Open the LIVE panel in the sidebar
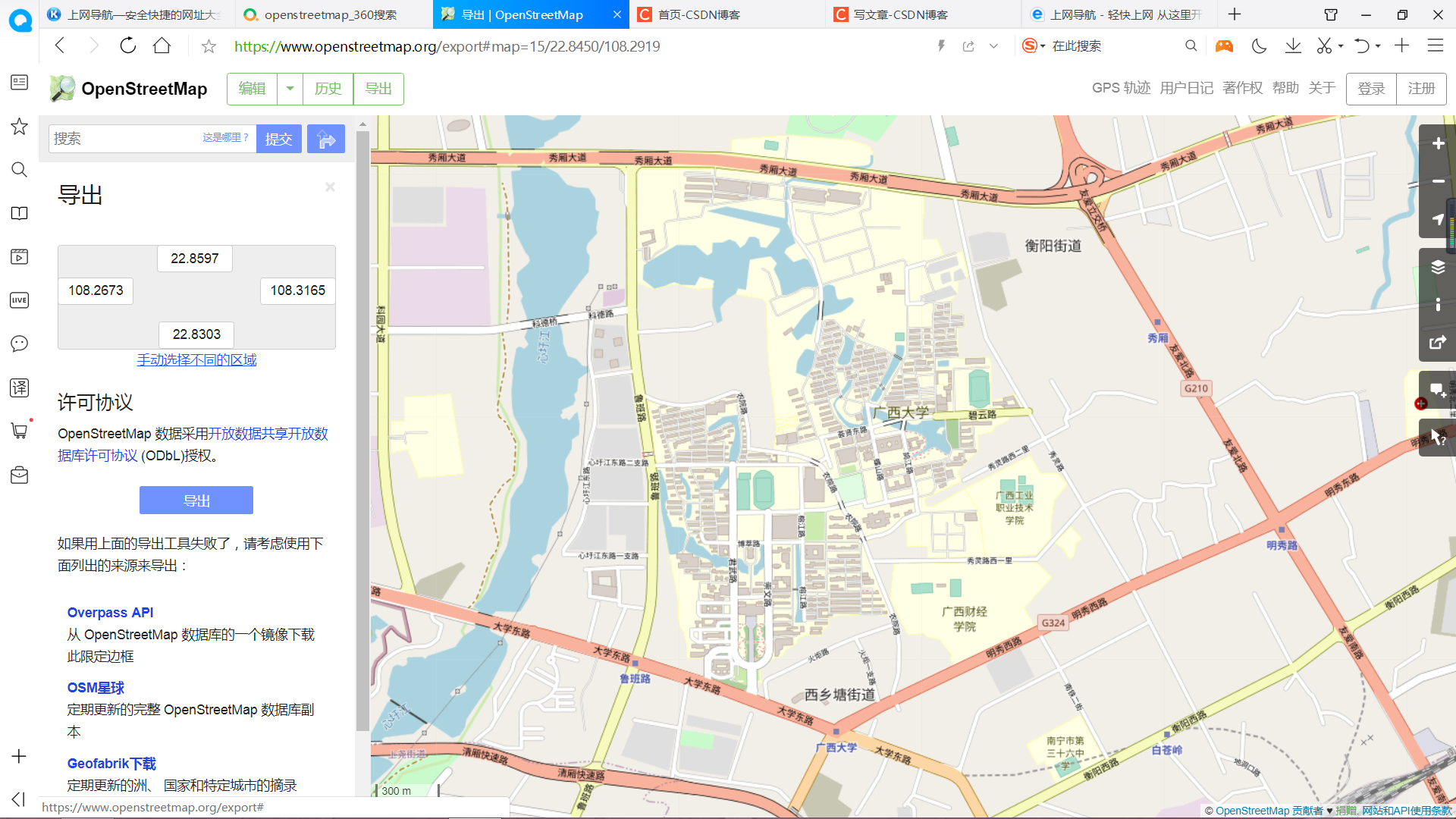 pos(19,300)
